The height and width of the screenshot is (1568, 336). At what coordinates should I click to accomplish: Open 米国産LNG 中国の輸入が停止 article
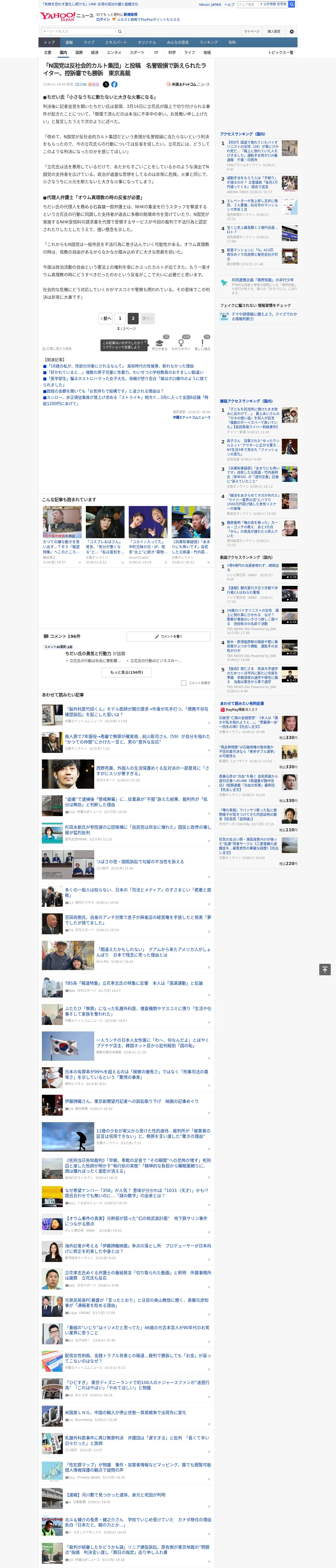(x=126, y=1412)
